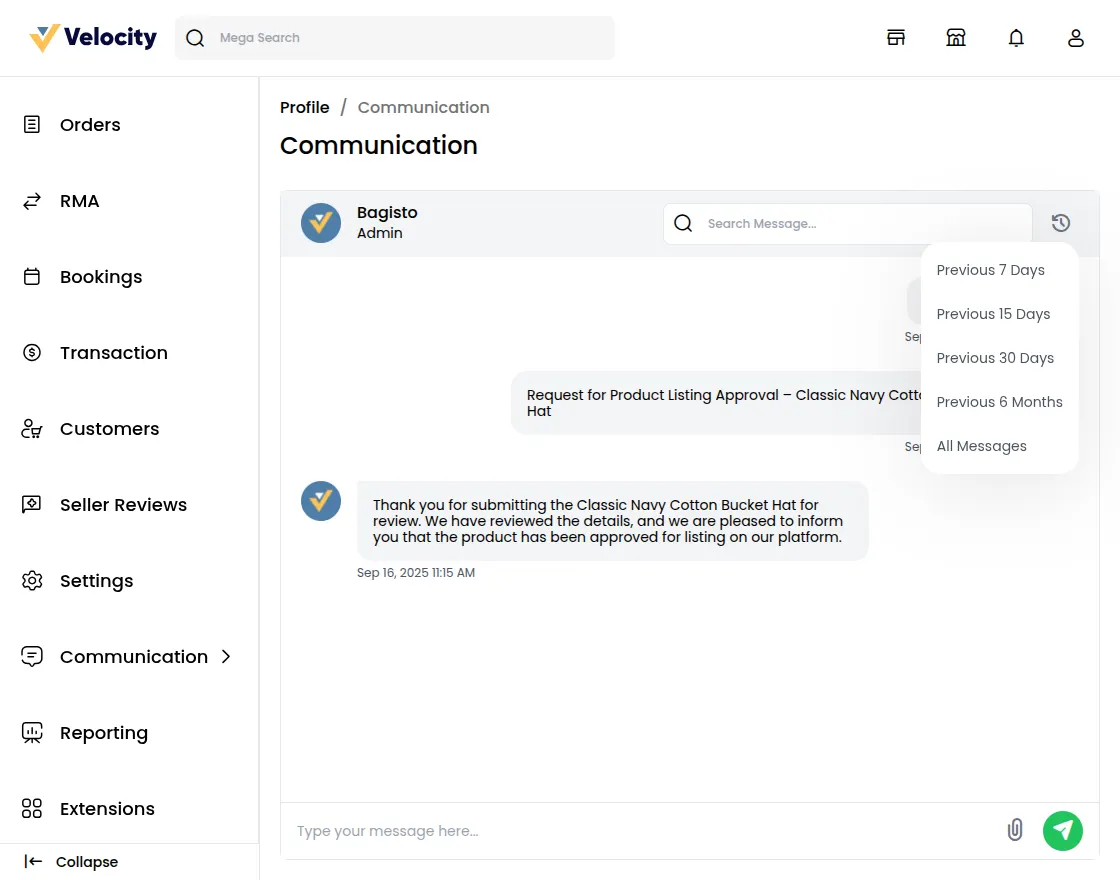Open the notifications bell icon

point(1016,38)
